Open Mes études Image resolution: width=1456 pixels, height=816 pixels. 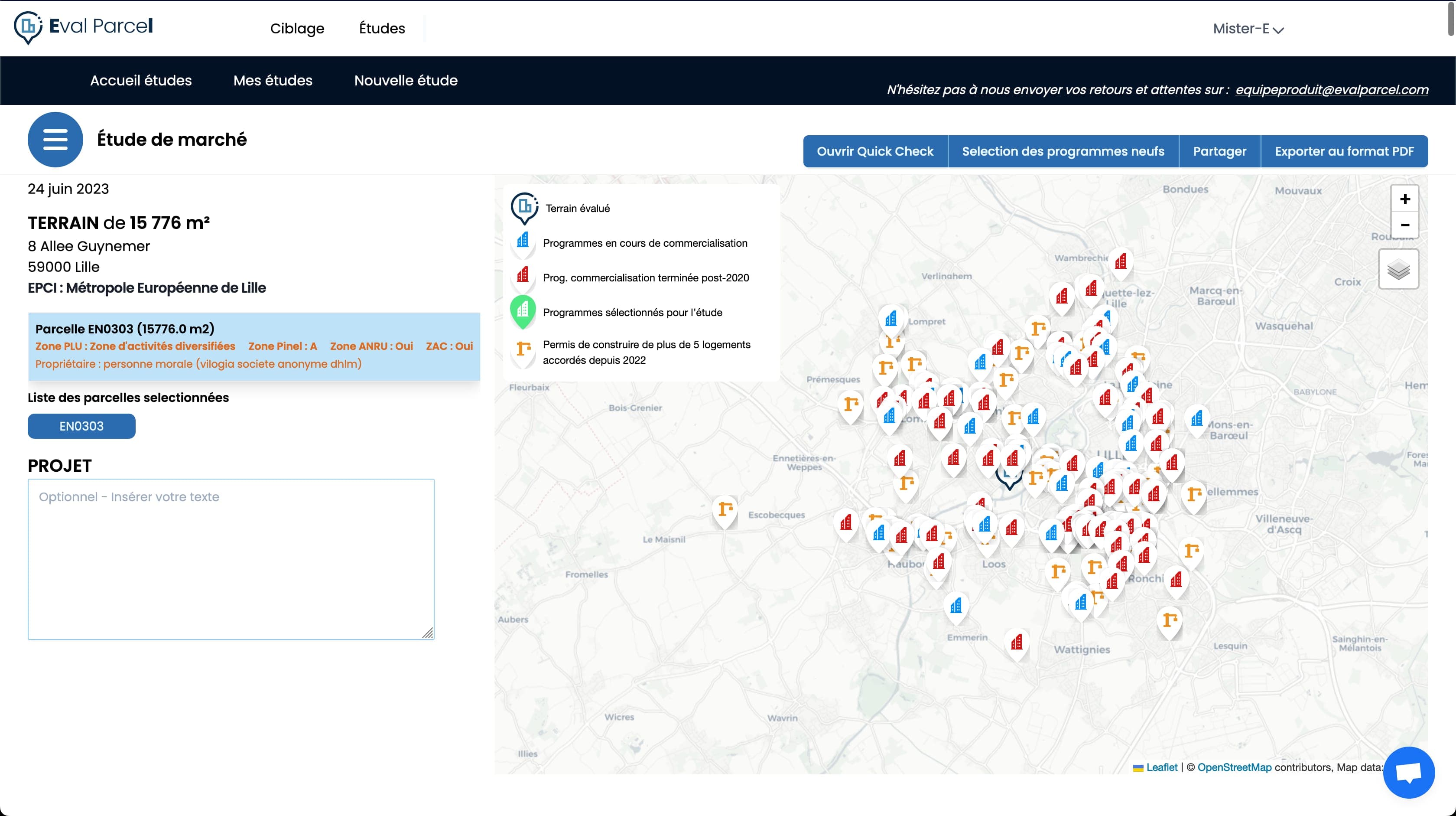[x=273, y=80]
